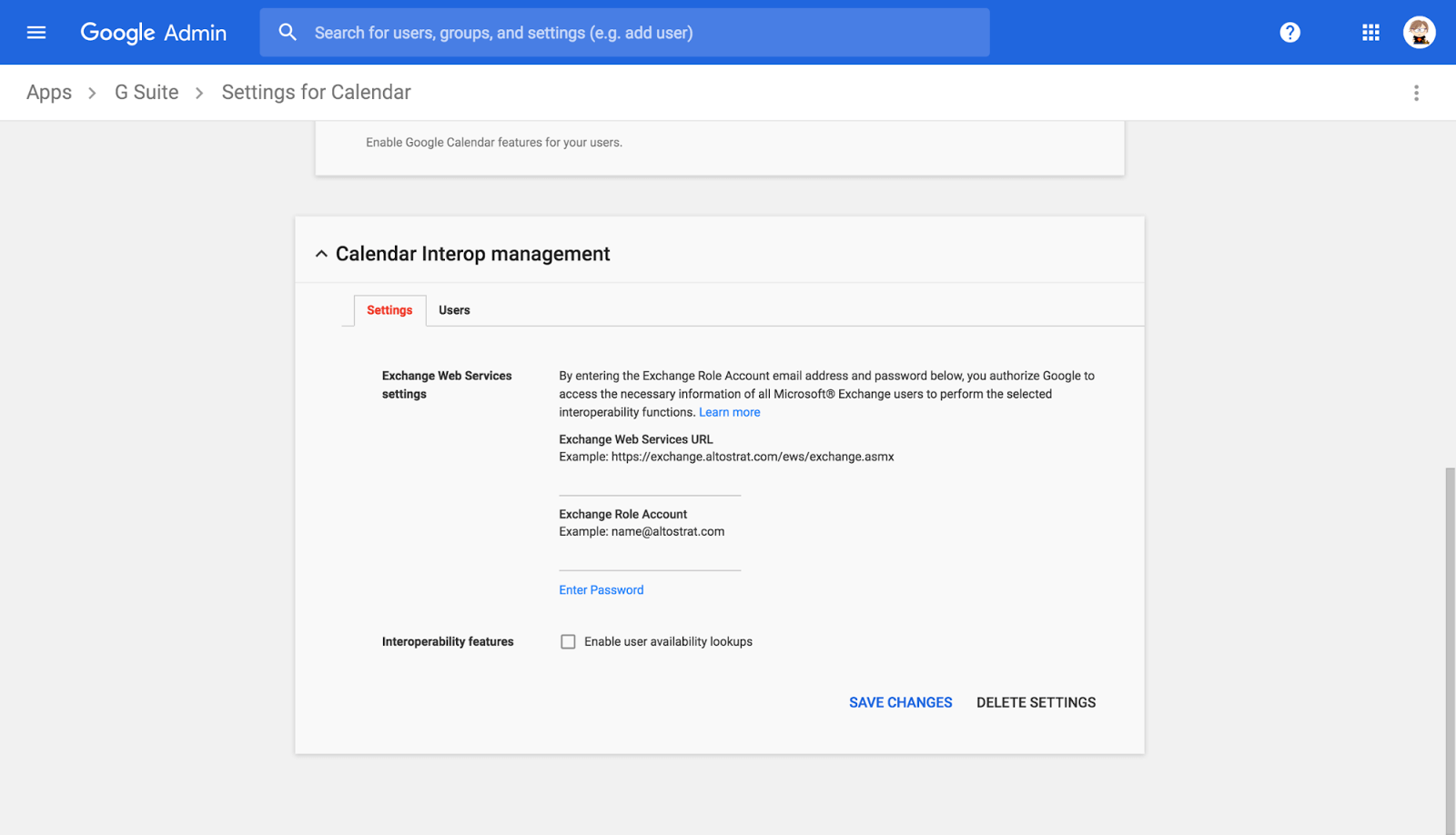The image size is (1456, 835).
Task: Focus the Exchange Role Account field
Action: tap(650, 558)
